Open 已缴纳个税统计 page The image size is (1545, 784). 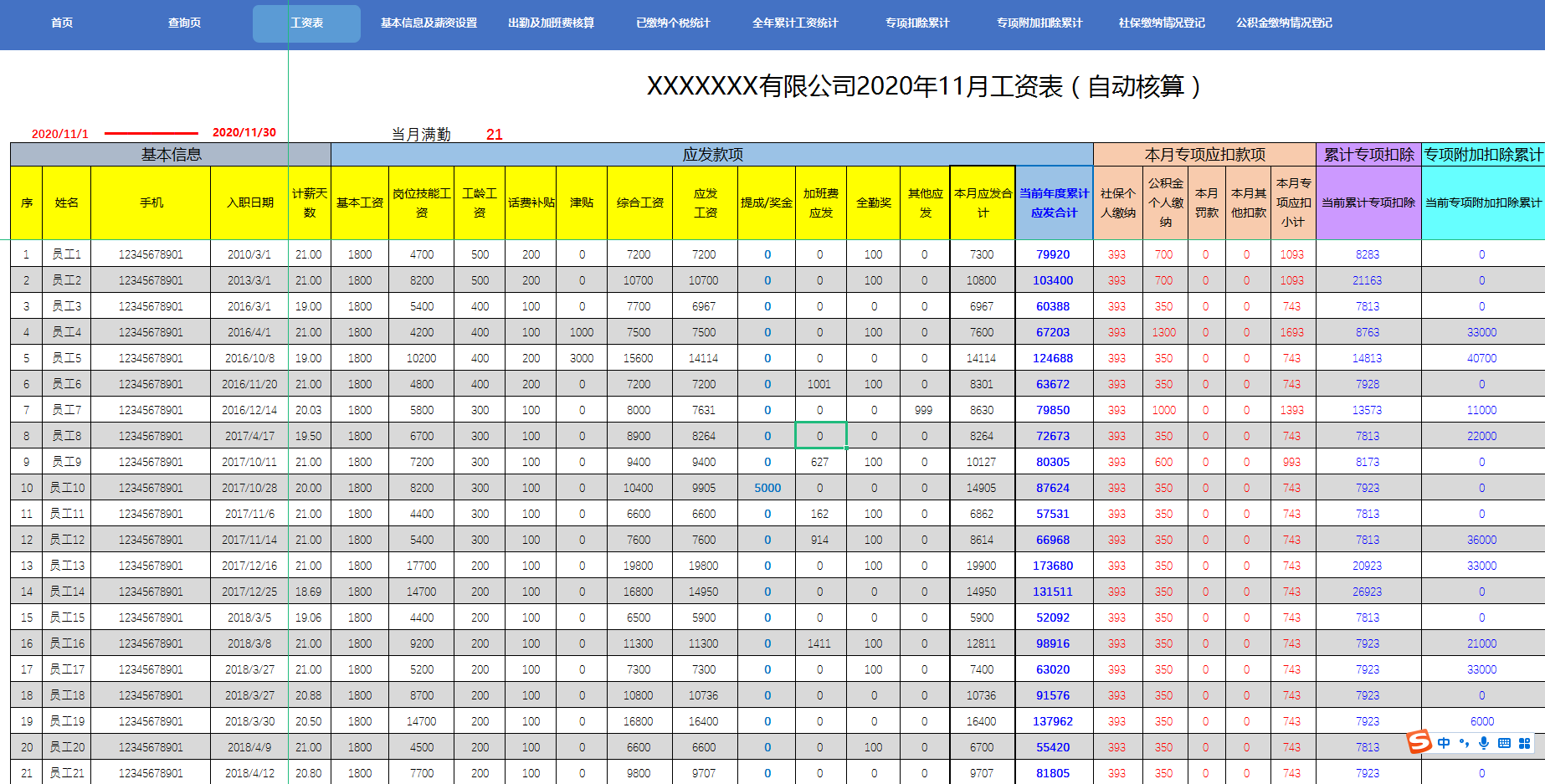click(673, 23)
